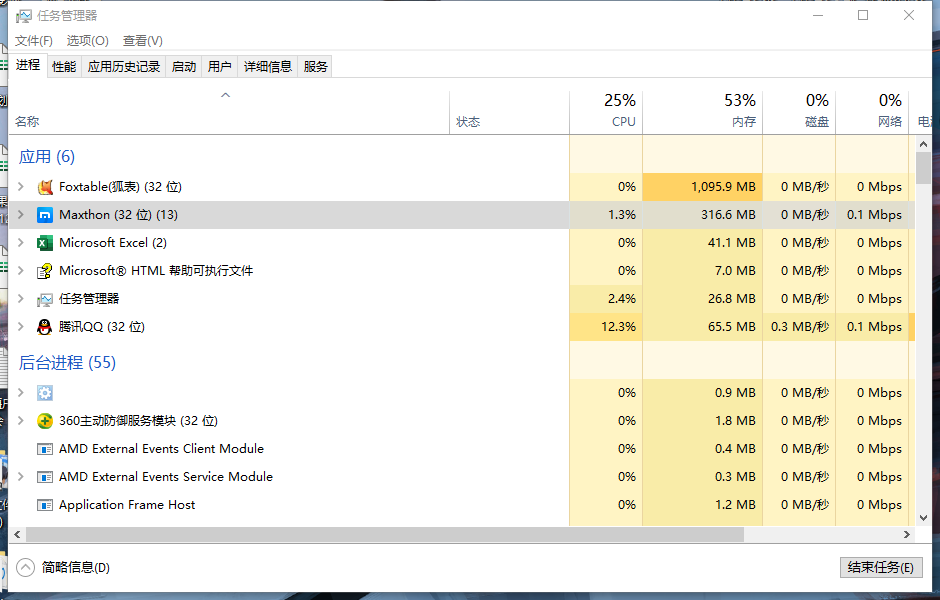Click the Foxtable fox icon
The image size is (940, 600).
click(x=45, y=187)
